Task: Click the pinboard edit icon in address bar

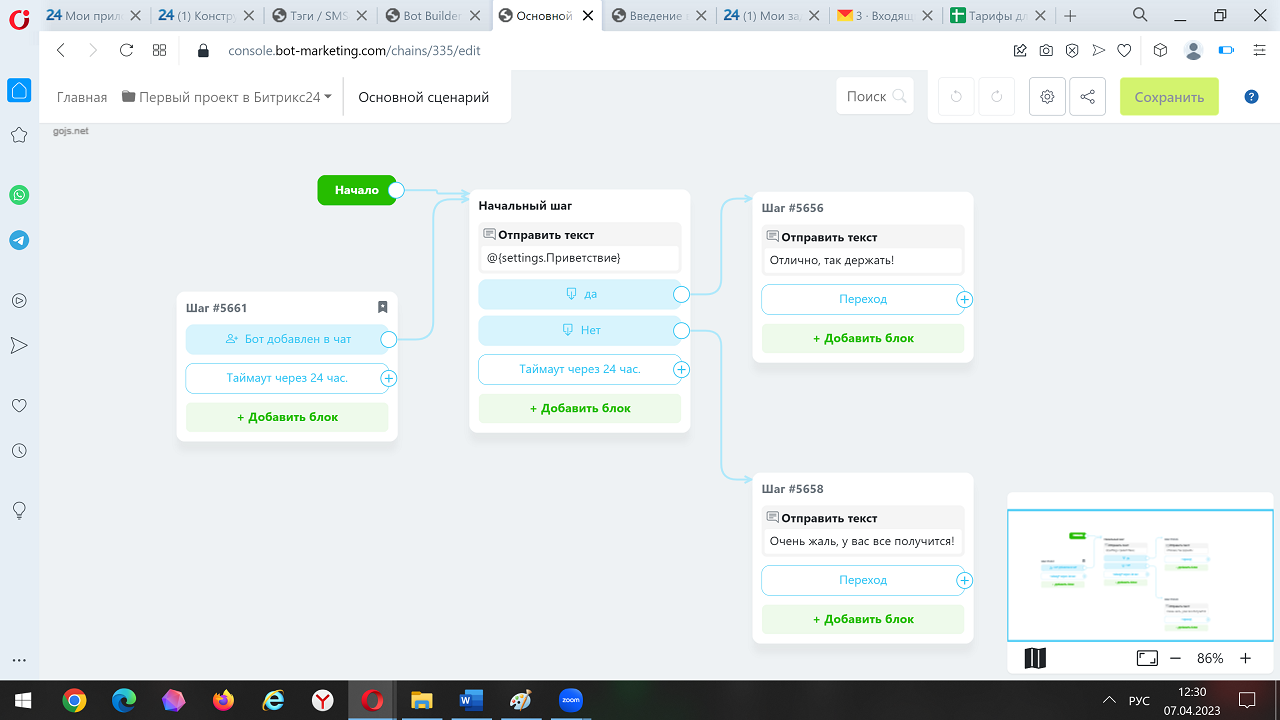Action: coord(1020,50)
